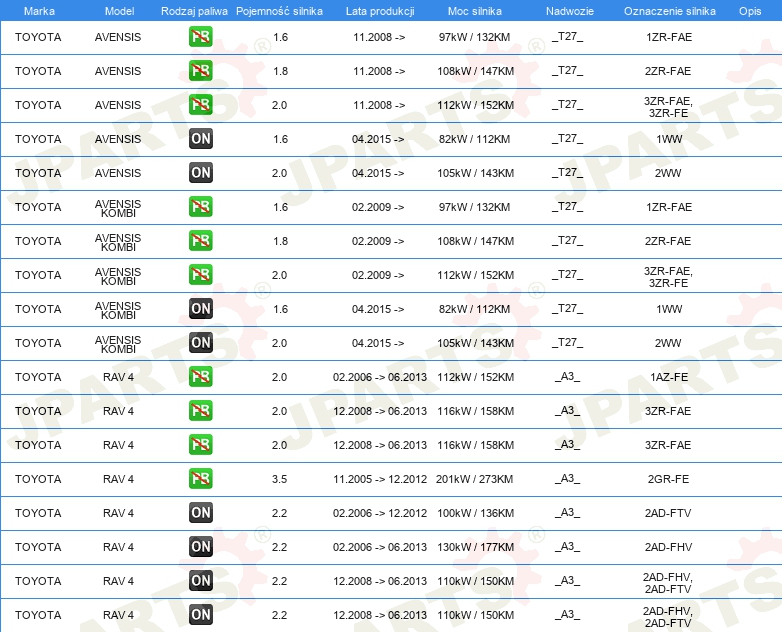Click AVENSIS model in the 1WW sedan row
The height and width of the screenshot is (632, 782).
pyautogui.click(x=118, y=139)
